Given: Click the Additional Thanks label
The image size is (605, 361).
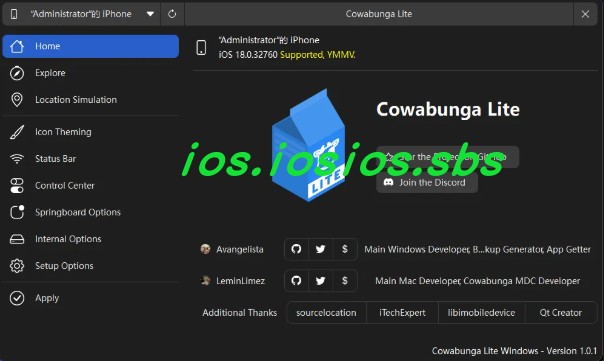Looking at the screenshot, I should point(240,313).
